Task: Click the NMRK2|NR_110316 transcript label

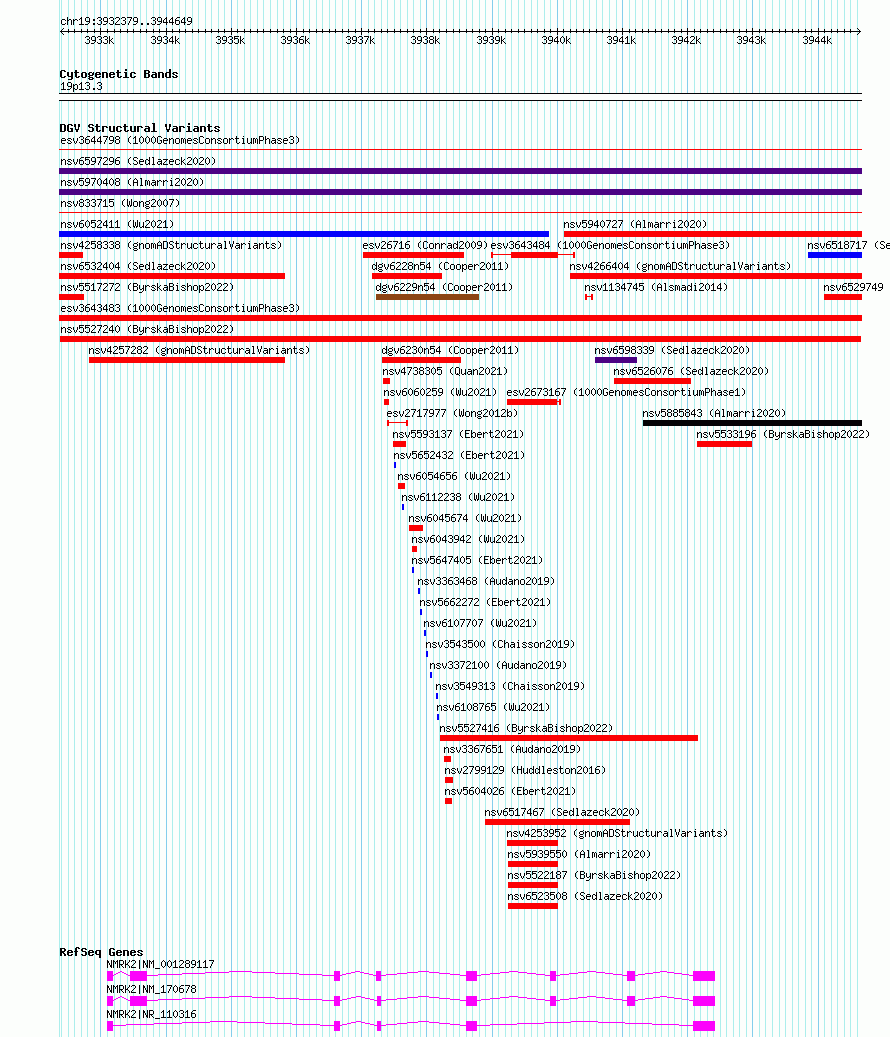Action: click(x=151, y=1015)
